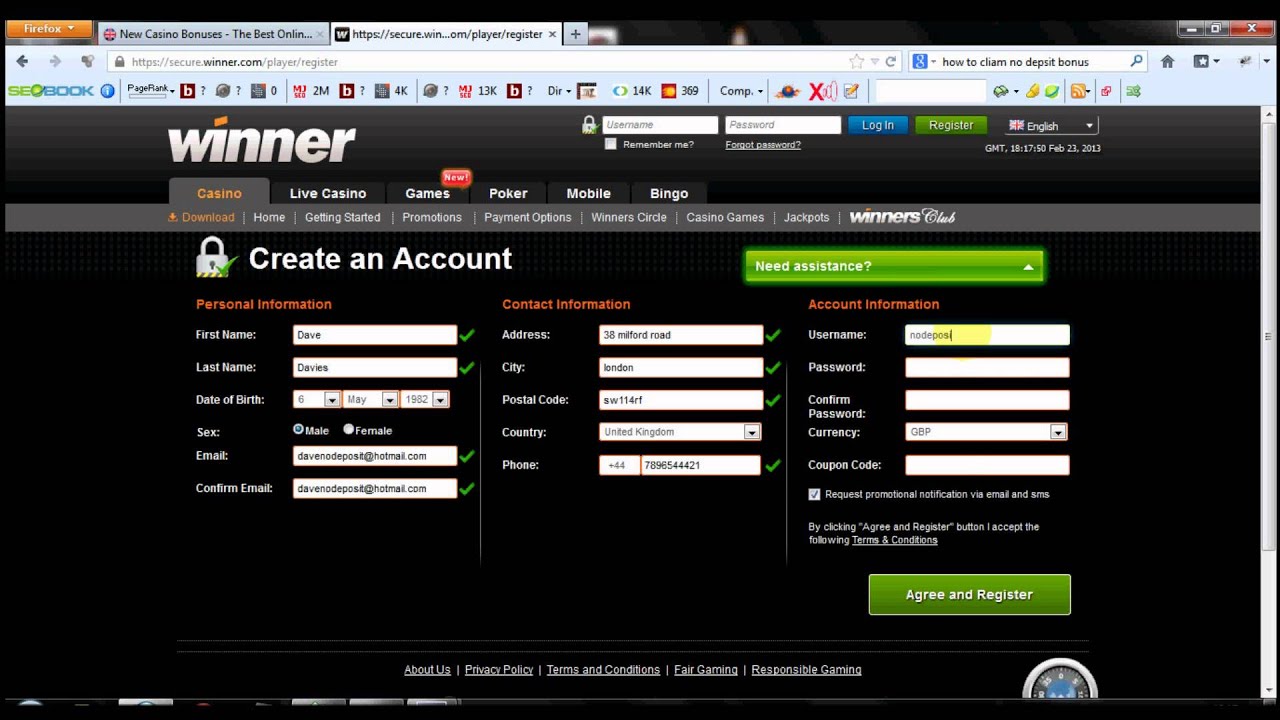Image resolution: width=1280 pixels, height=720 pixels.
Task: Uncheck the promotional notification checkbox
Action: click(x=814, y=494)
